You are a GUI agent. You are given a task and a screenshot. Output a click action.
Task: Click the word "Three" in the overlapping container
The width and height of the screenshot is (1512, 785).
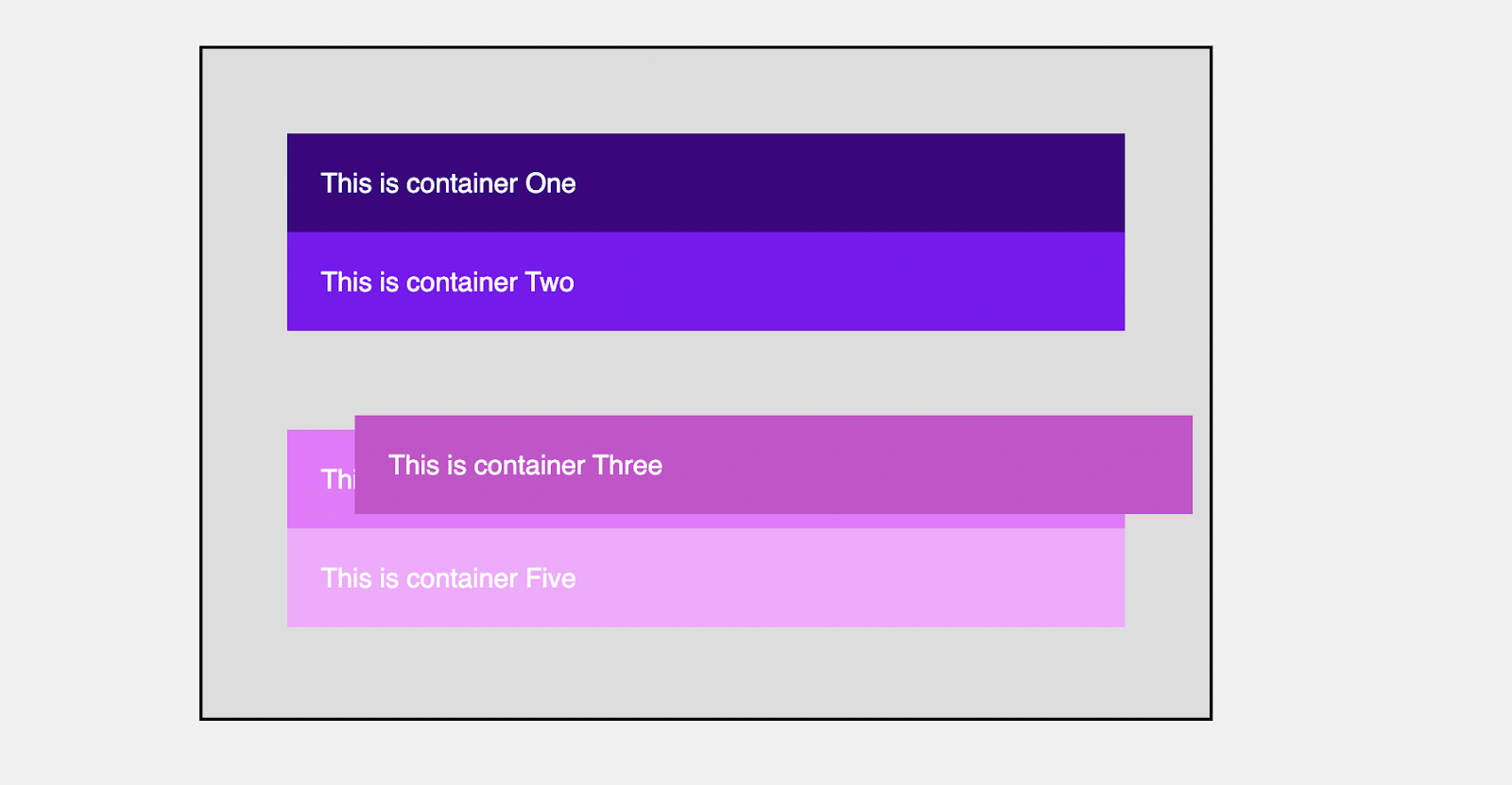pyautogui.click(x=628, y=466)
